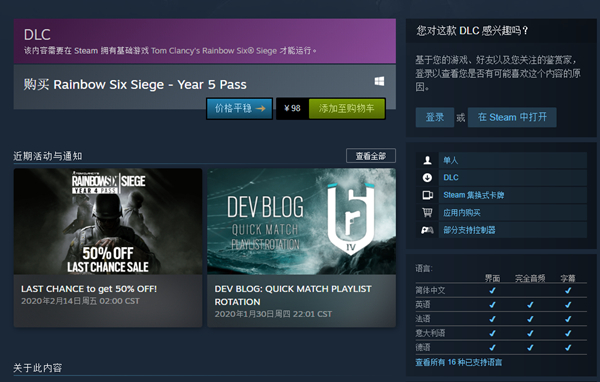
Task: Expand 查看所有 16 种已支持语言 link
Action: pos(458,362)
